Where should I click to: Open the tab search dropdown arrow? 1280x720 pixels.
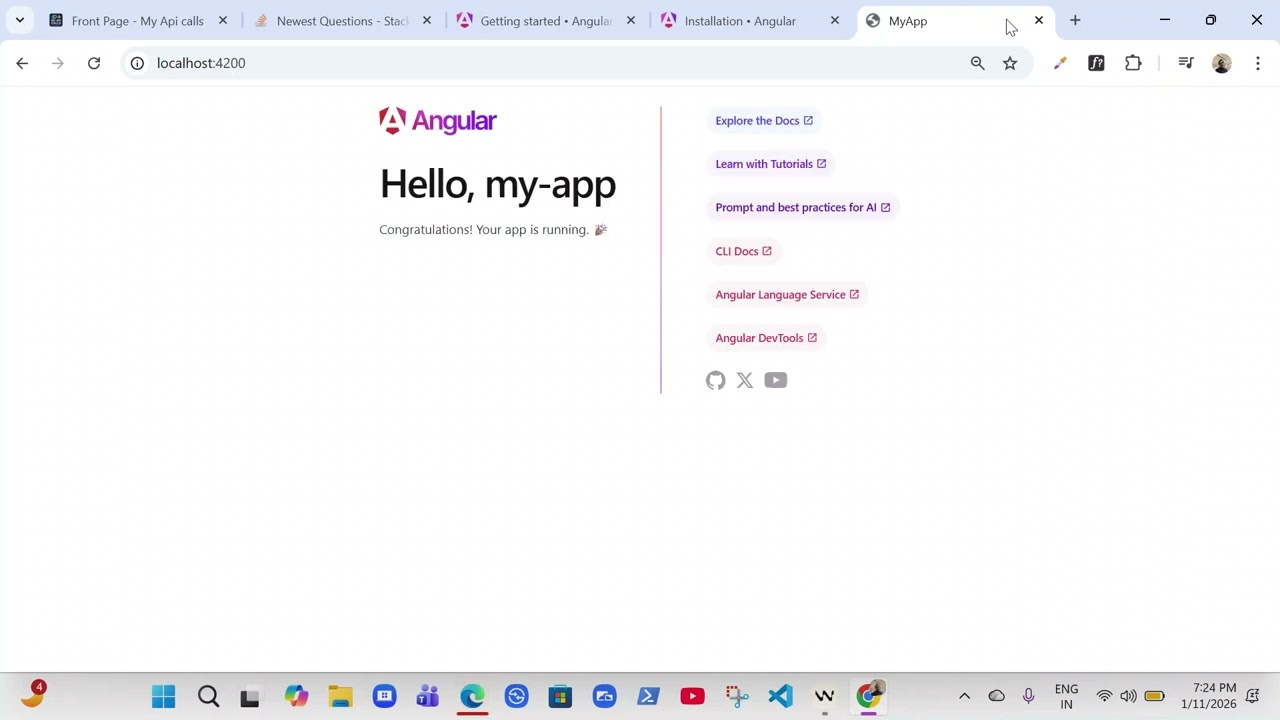click(x=19, y=20)
